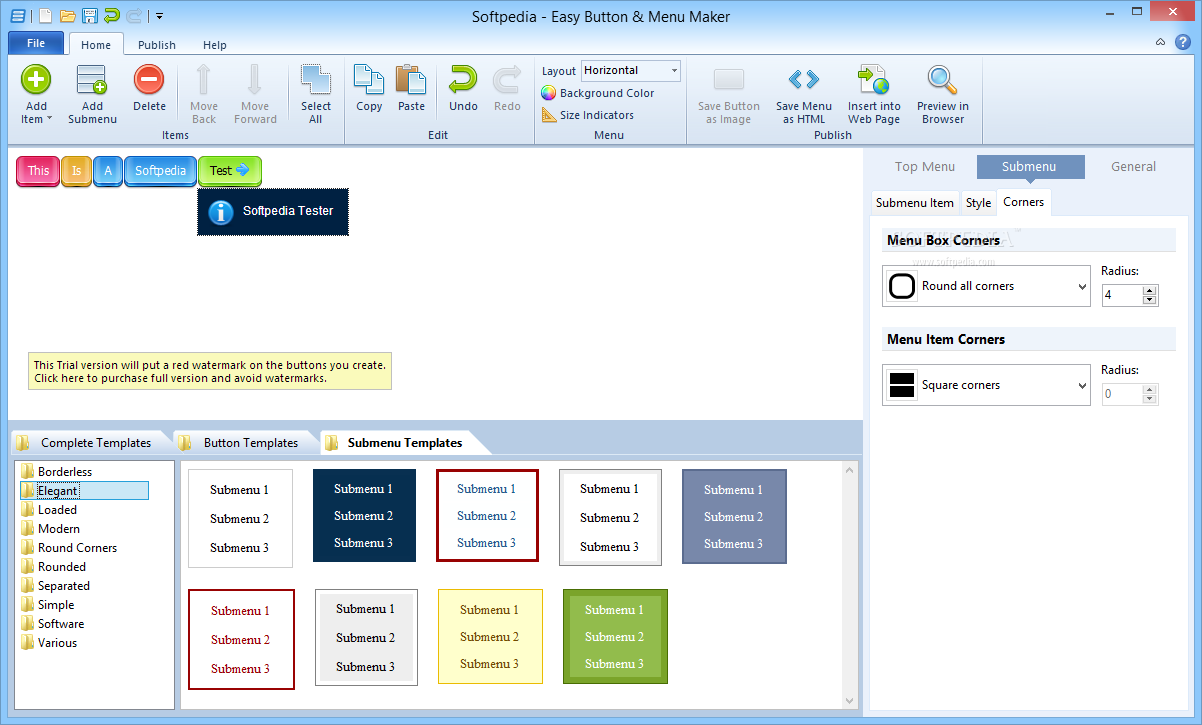Image resolution: width=1202 pixels, height=725 pixels.
Task: Open the quick access toolbar customize arrow
Action: pyautogui.click(x=160, y=16)
